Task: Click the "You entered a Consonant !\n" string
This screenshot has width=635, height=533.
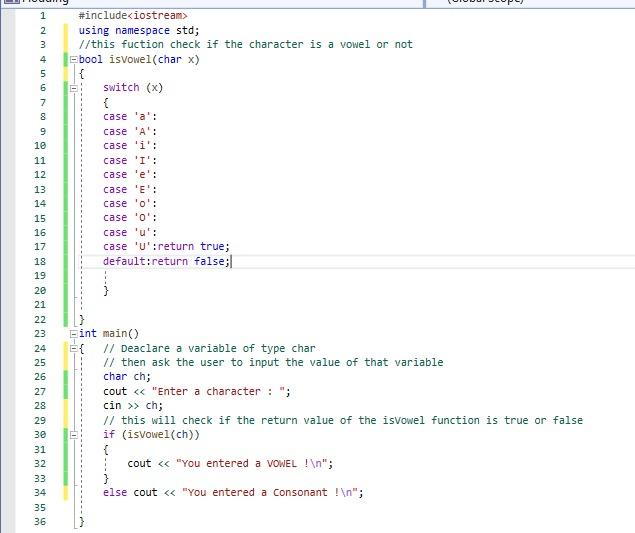Action: pos(270,492)
